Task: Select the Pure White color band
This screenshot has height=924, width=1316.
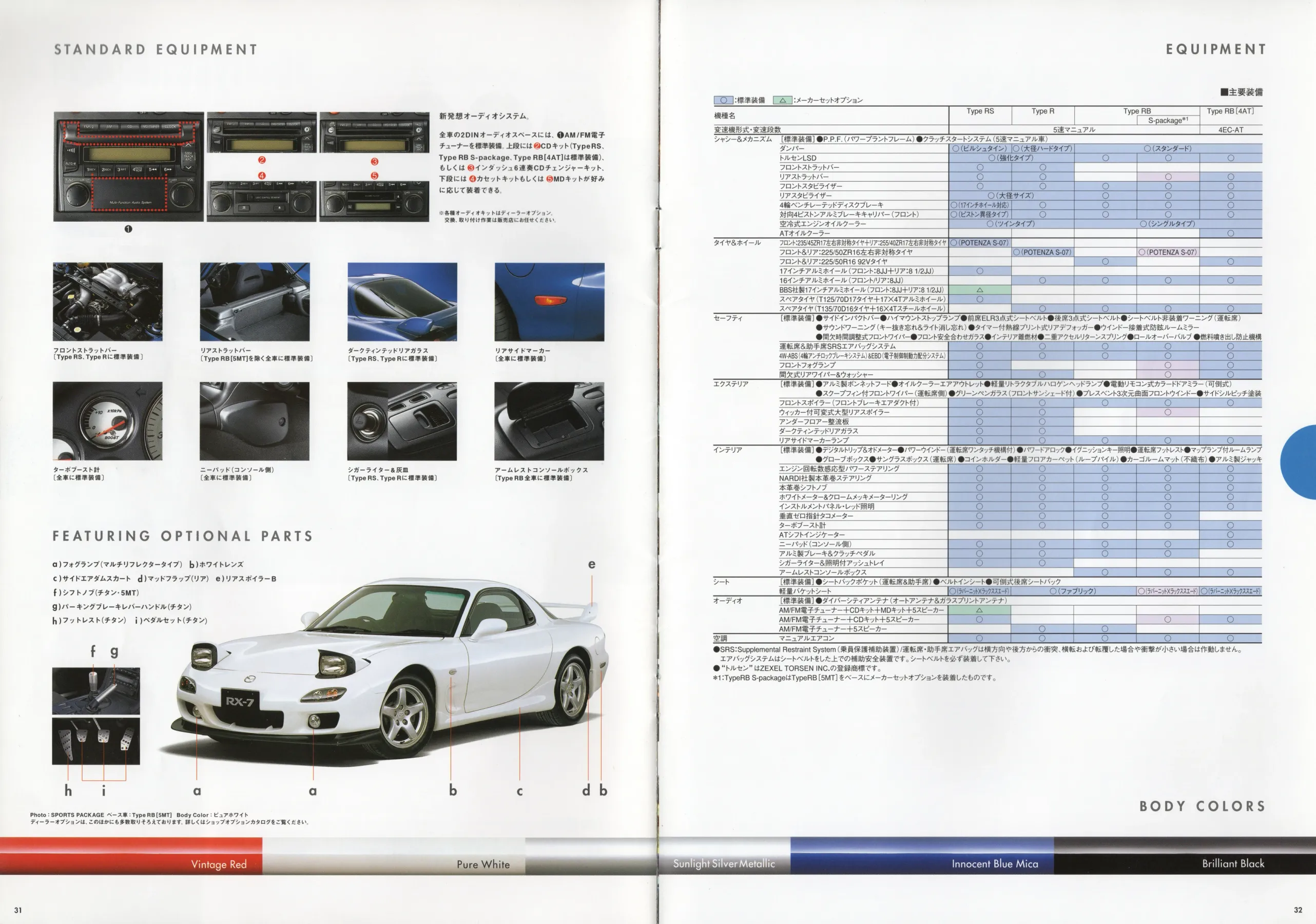Action: pos(394,856)
